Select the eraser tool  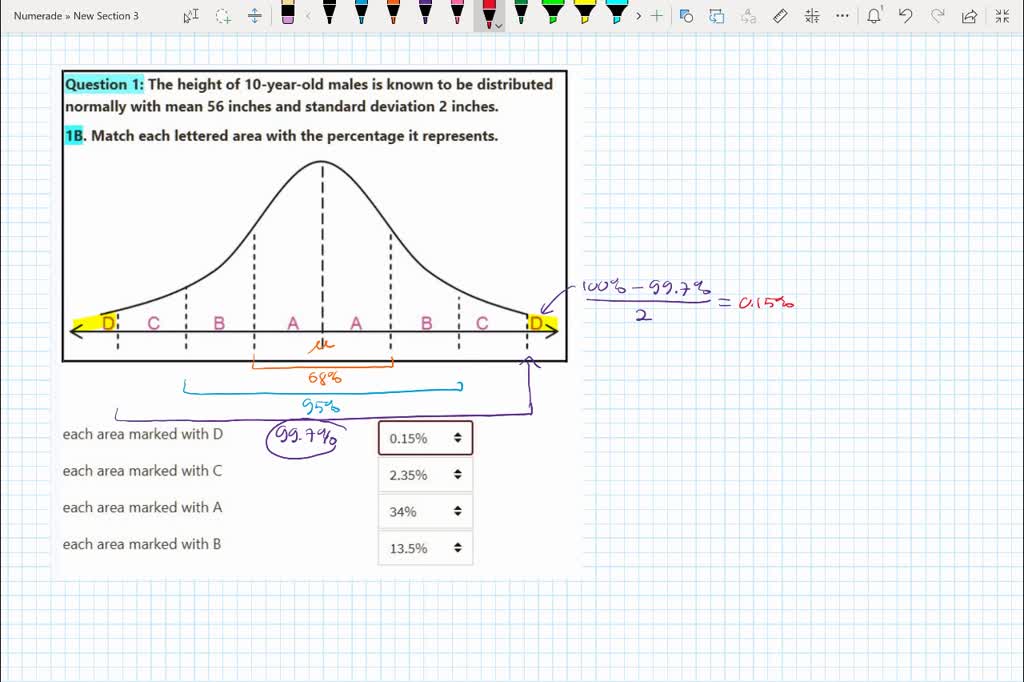tap(288, 16)
